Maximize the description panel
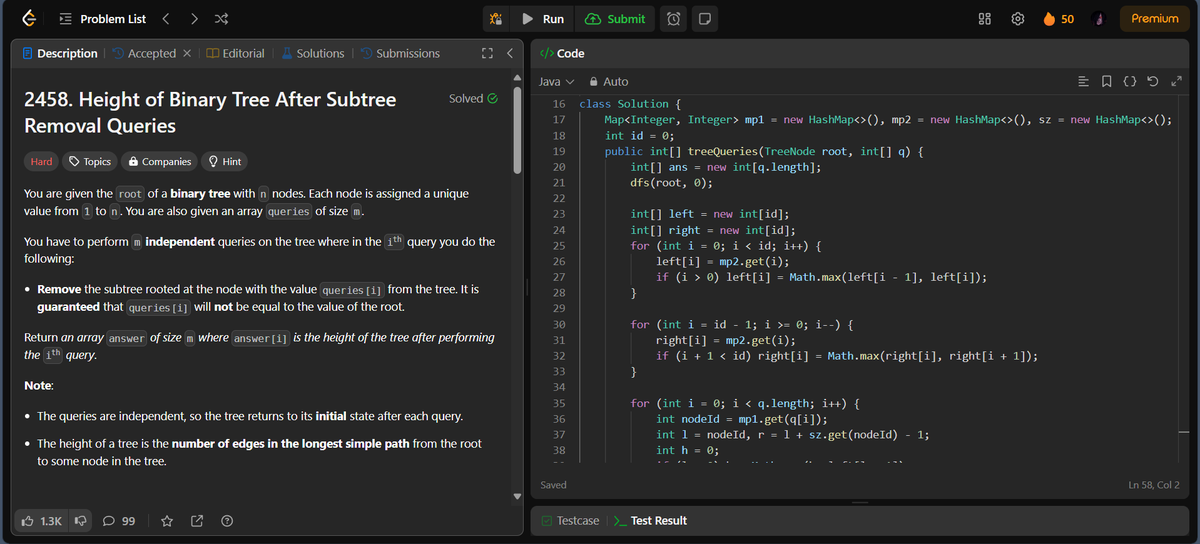Image resolution: width=1200 pixels, height=544 pixels. (x=488, y=53)
